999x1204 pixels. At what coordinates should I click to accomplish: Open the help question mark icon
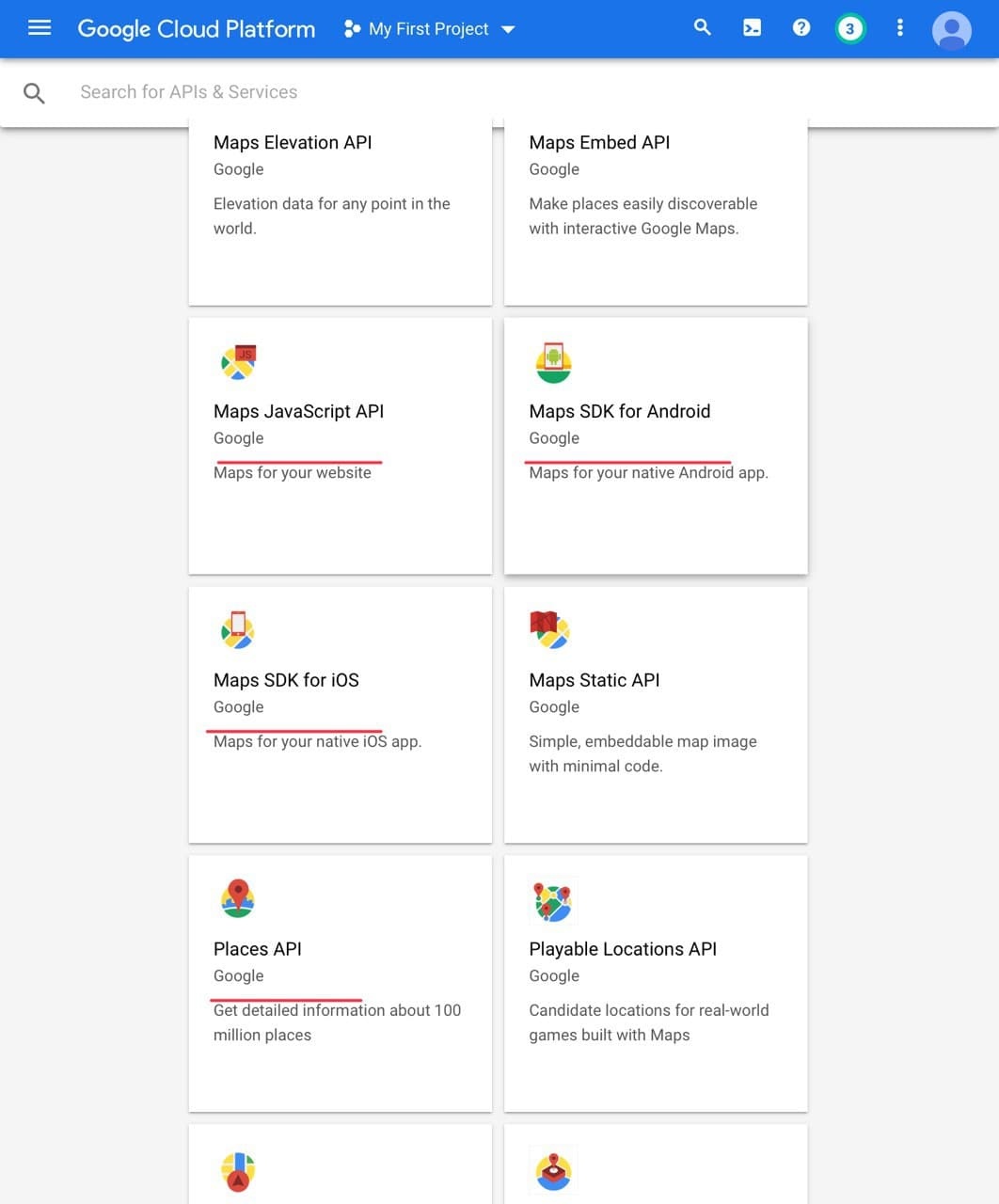coord(801,27)
